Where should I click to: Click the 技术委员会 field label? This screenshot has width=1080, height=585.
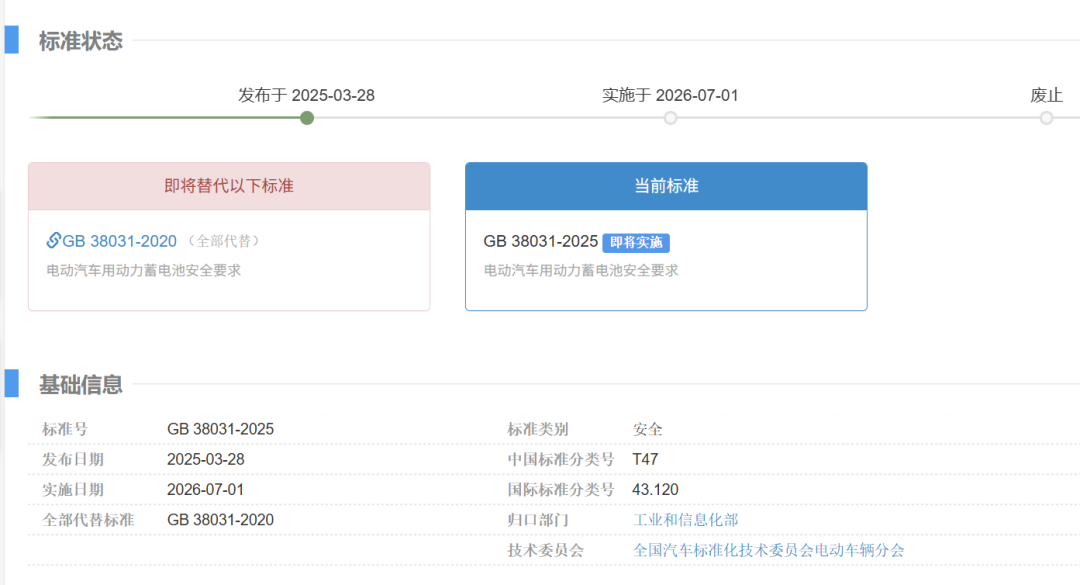point(546,551)
